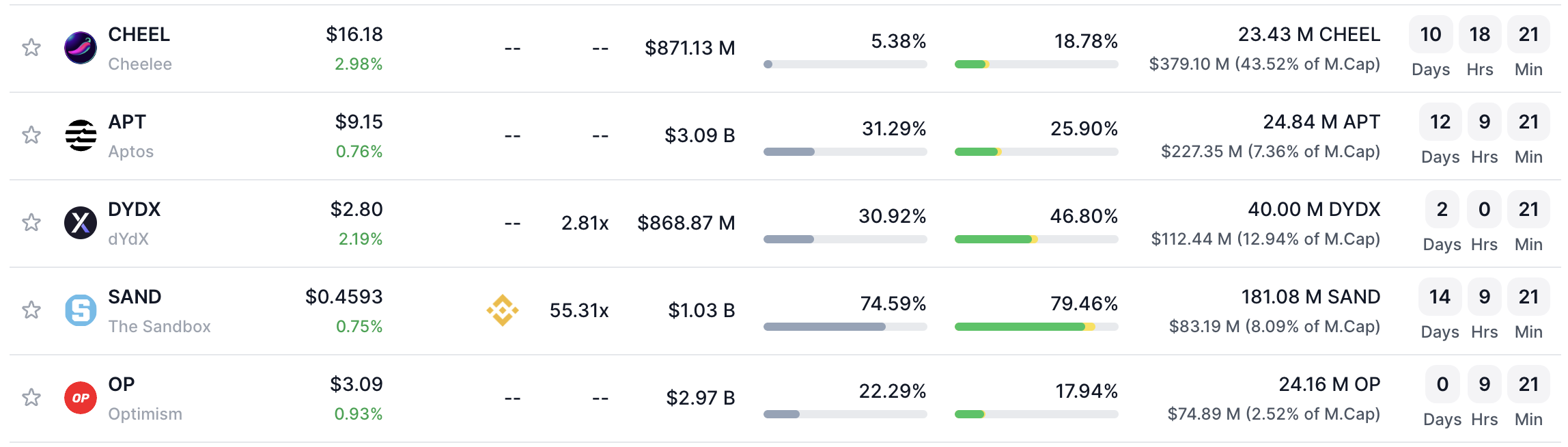Click the DYDX $868.87 M market cap
The height and width of the screenshot is (447, 1568).
(x=686, y=223)
